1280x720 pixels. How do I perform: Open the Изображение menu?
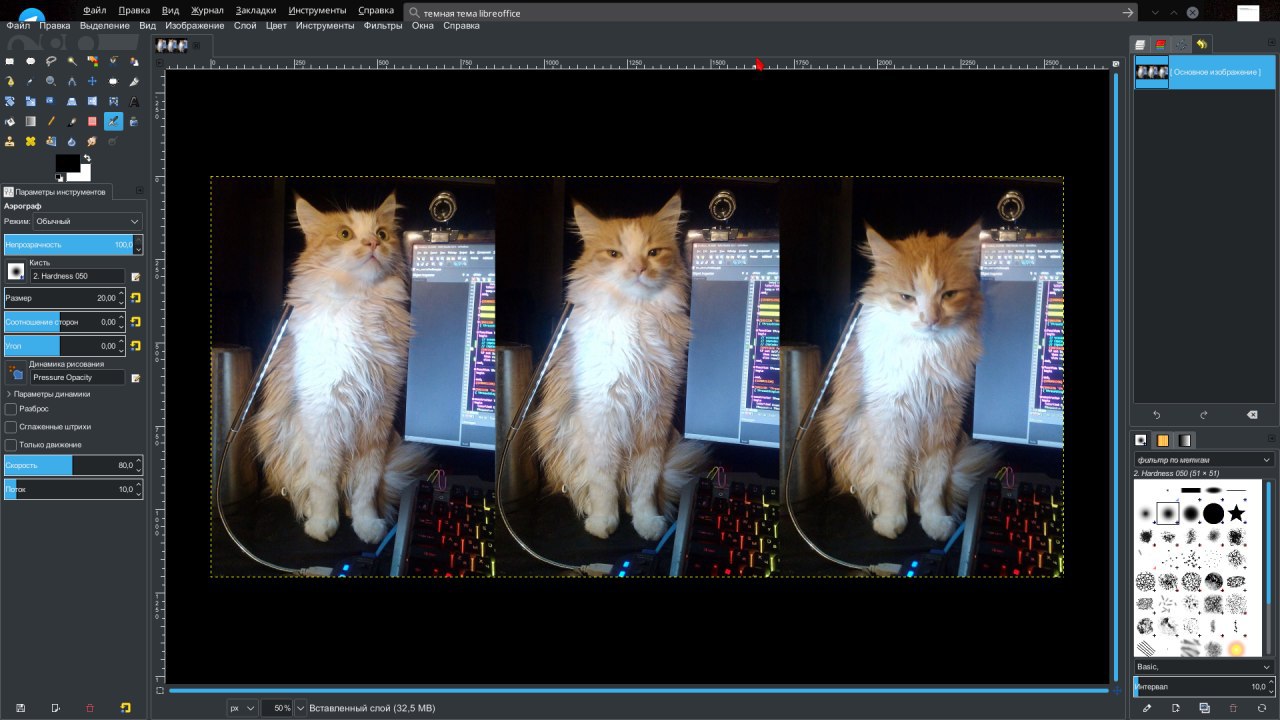tap(195, 26)
